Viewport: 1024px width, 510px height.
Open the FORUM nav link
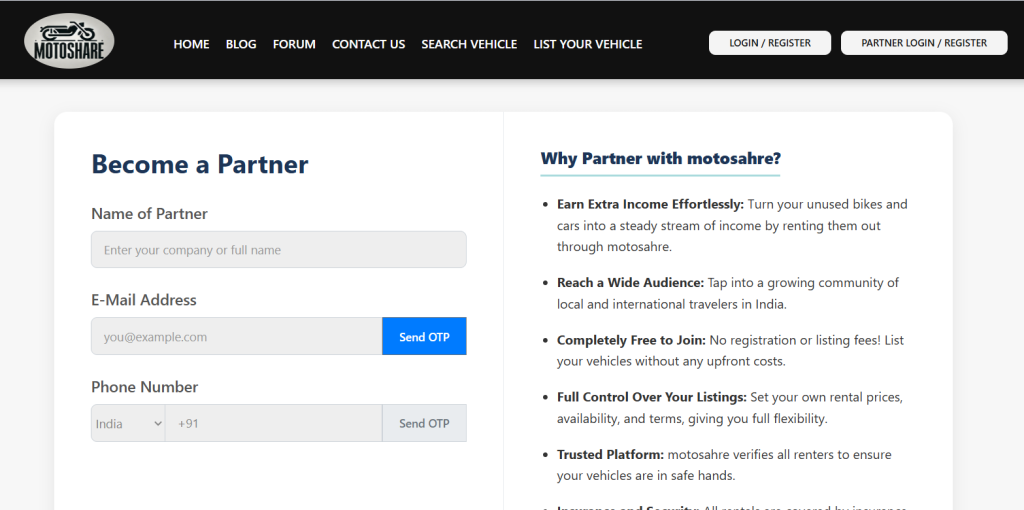[294, 44]
